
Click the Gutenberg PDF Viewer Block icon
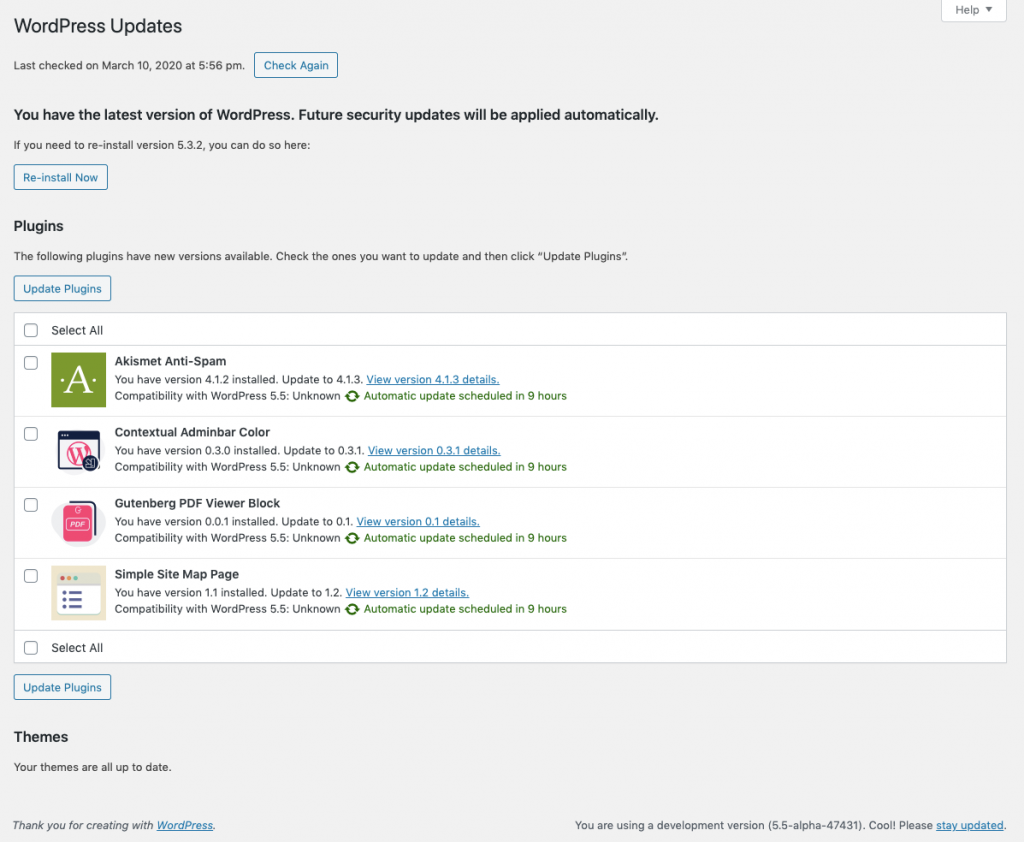[x=78, y=522]
